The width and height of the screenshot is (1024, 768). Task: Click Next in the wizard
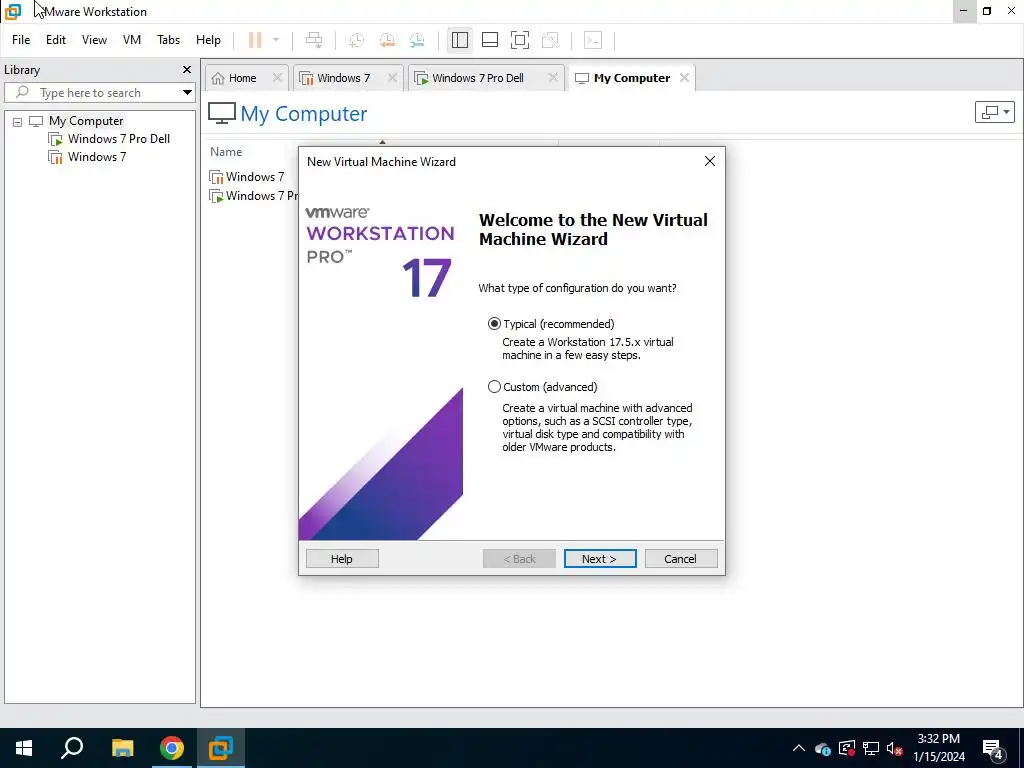[x=600, y=559]
